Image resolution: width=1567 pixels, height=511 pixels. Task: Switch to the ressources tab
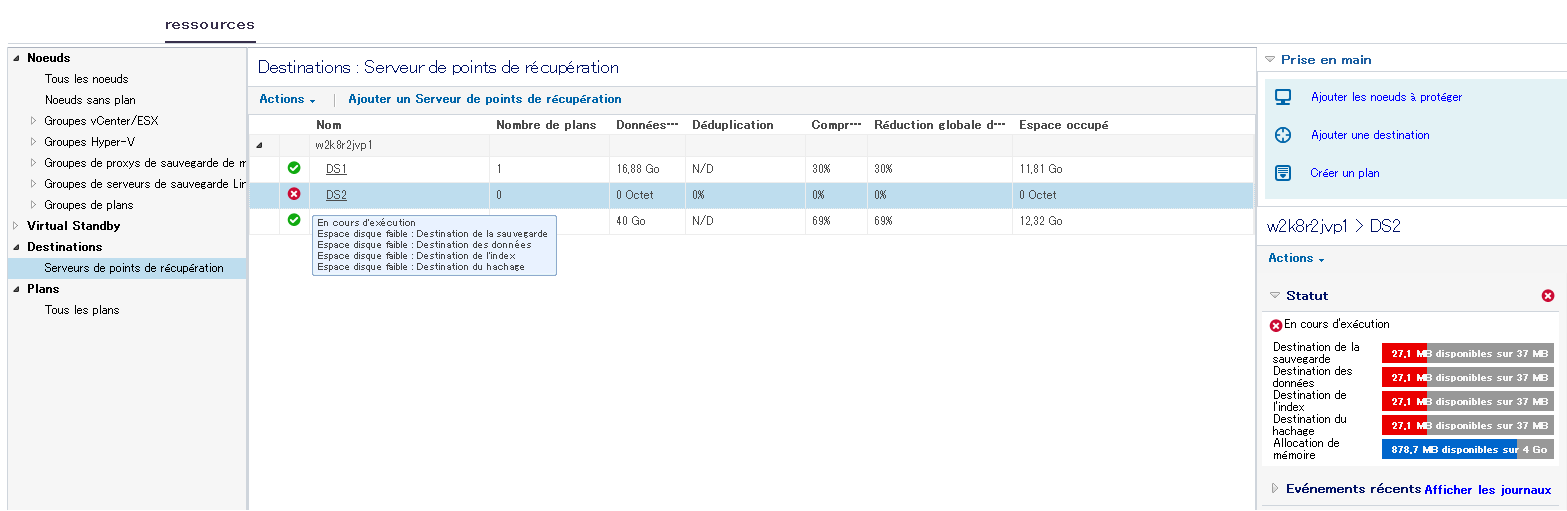210,24
